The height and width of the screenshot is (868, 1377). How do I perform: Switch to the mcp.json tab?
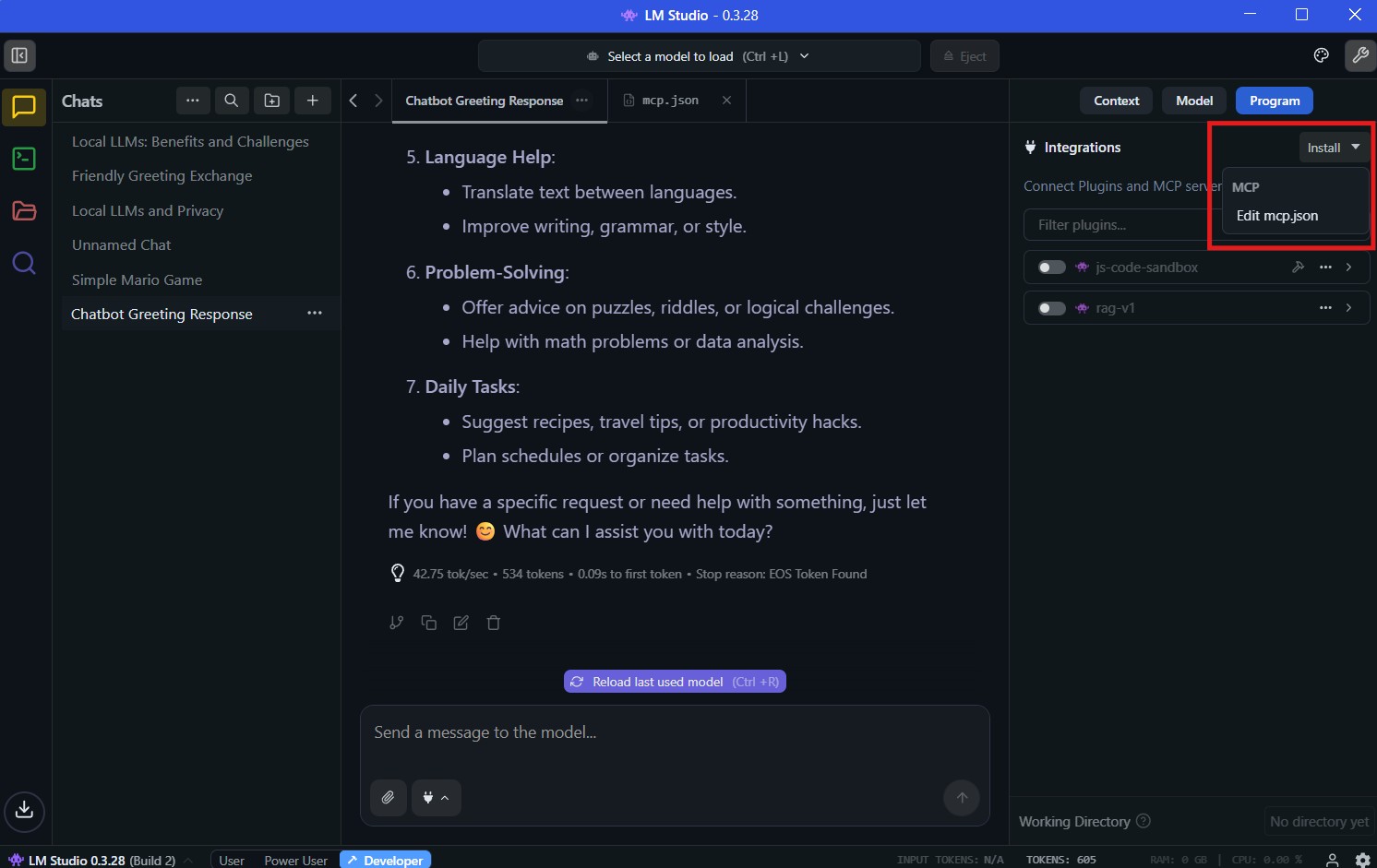pos(671,101)
